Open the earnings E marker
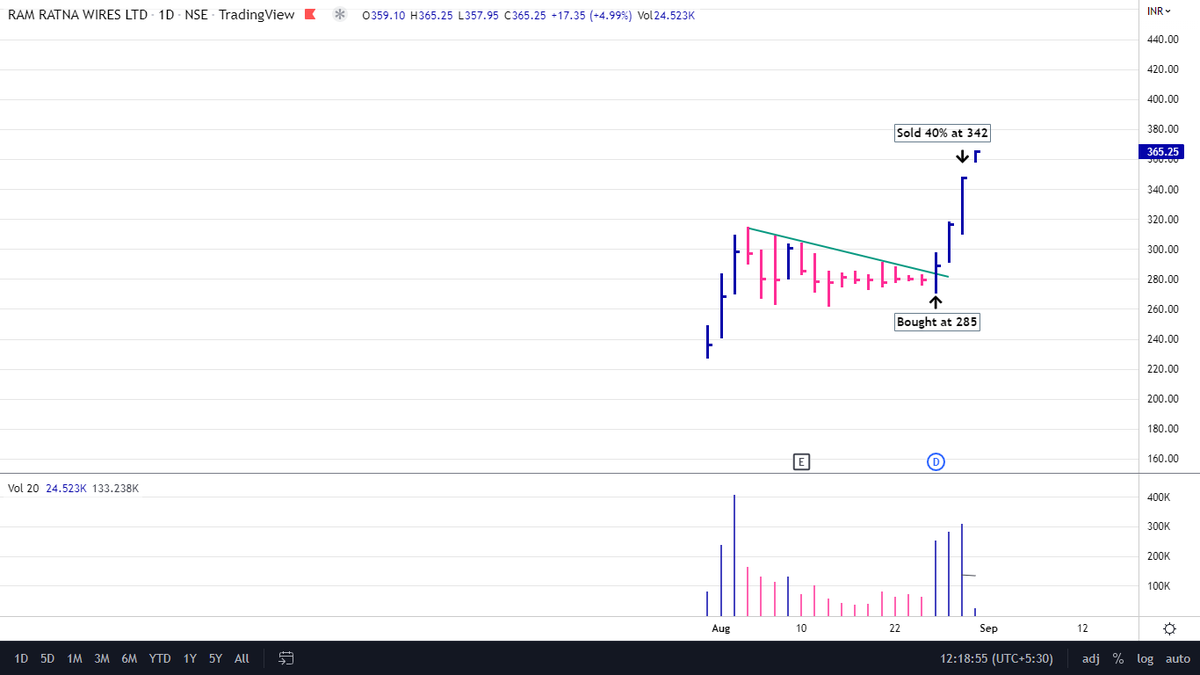Image resolution: width=1200 pixels, height=675 pixels. click(x=800, y=461)
